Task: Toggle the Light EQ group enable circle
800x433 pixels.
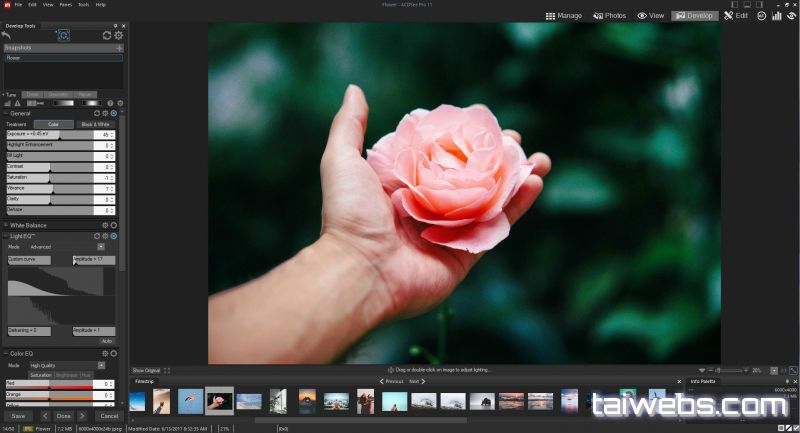Action: tap(114, 236)
